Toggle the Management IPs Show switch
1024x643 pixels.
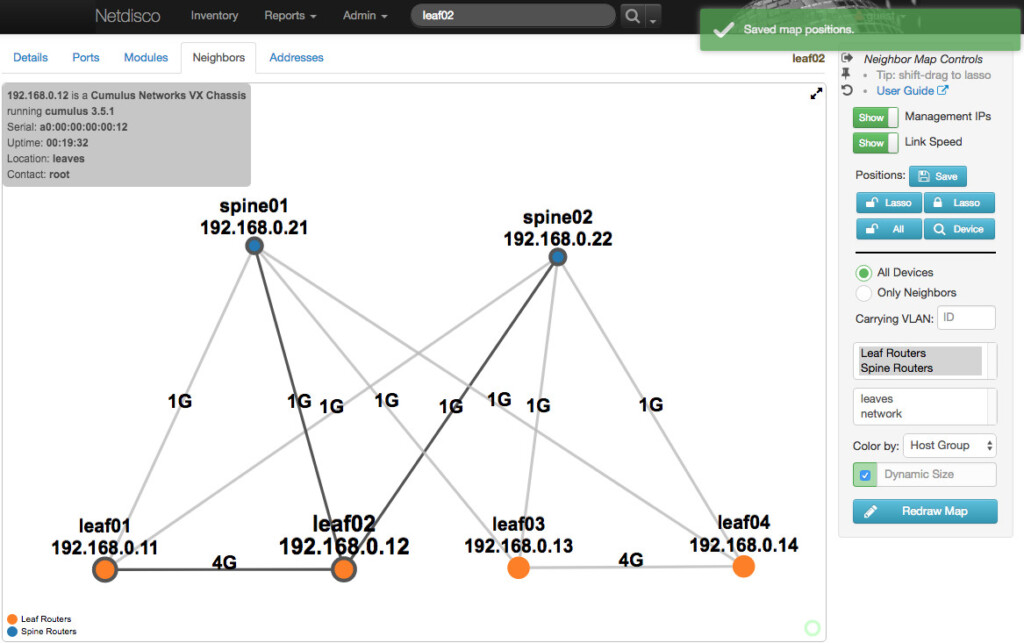pos(875,117)
